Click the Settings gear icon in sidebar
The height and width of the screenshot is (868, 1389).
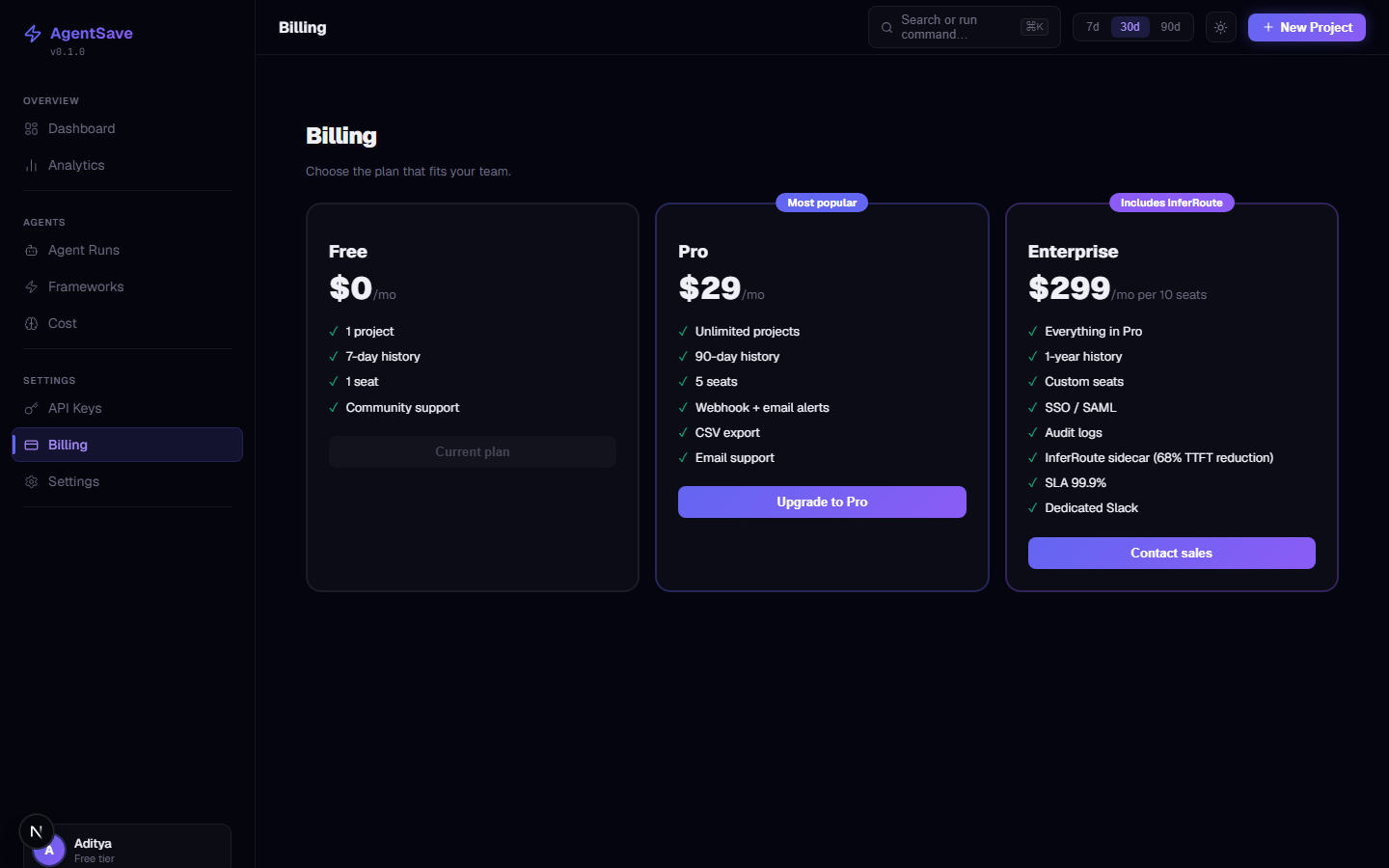coord(31,481)
